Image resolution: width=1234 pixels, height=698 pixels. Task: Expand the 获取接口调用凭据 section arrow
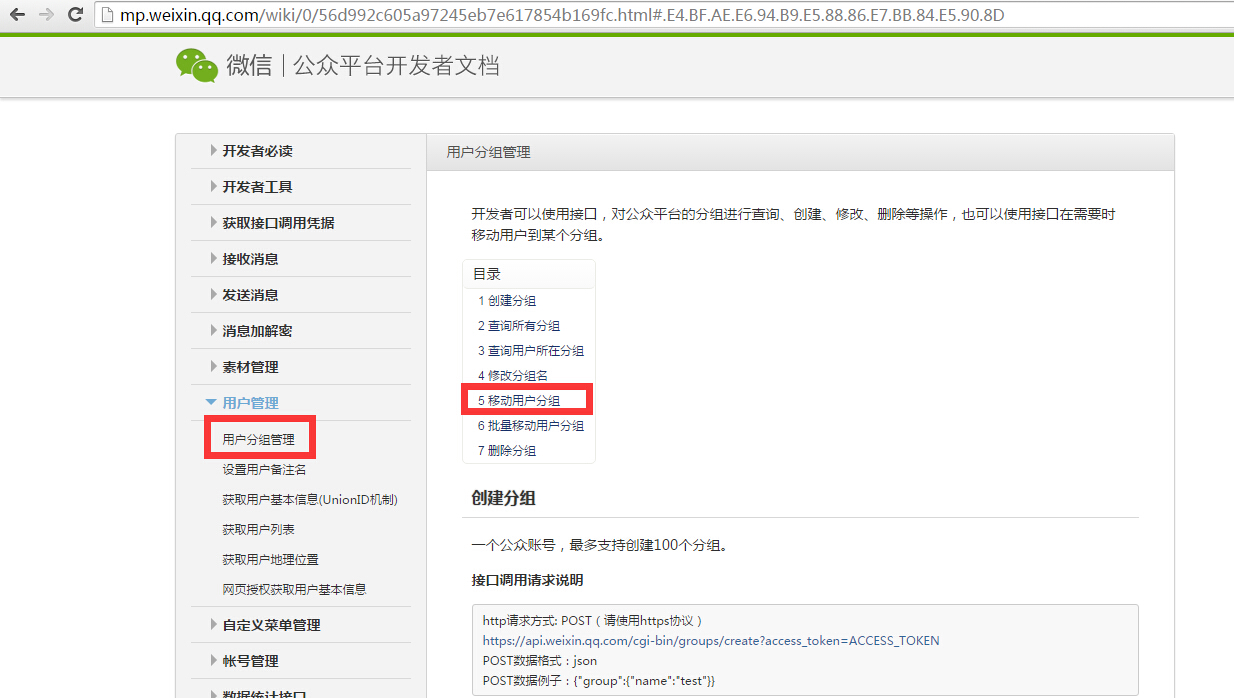213,222
